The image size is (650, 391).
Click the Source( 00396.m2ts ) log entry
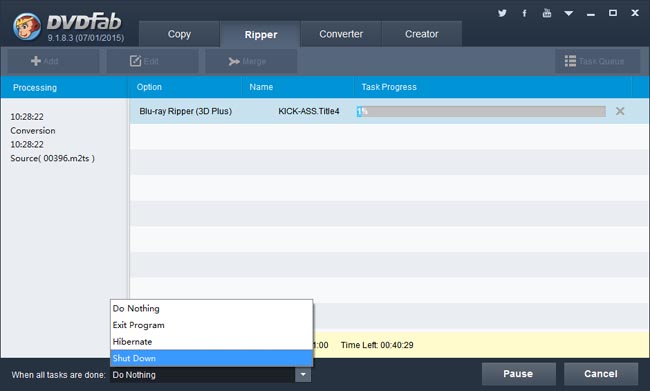[x=53, y=158]
